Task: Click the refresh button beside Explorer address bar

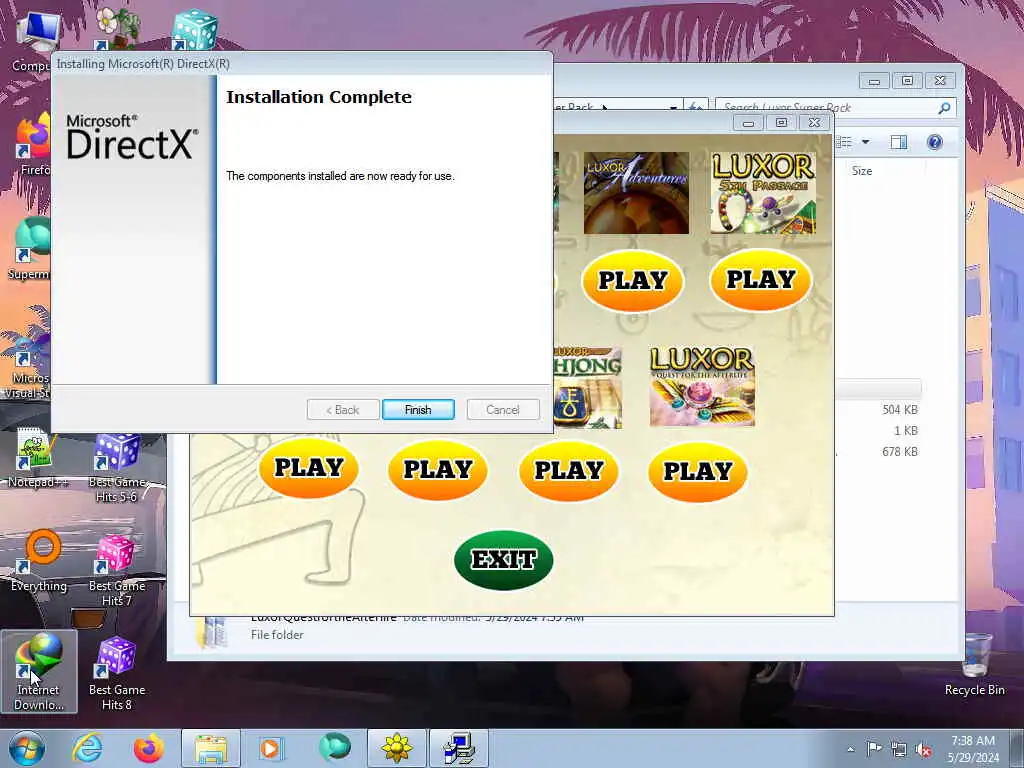Action: click(695, 108)
